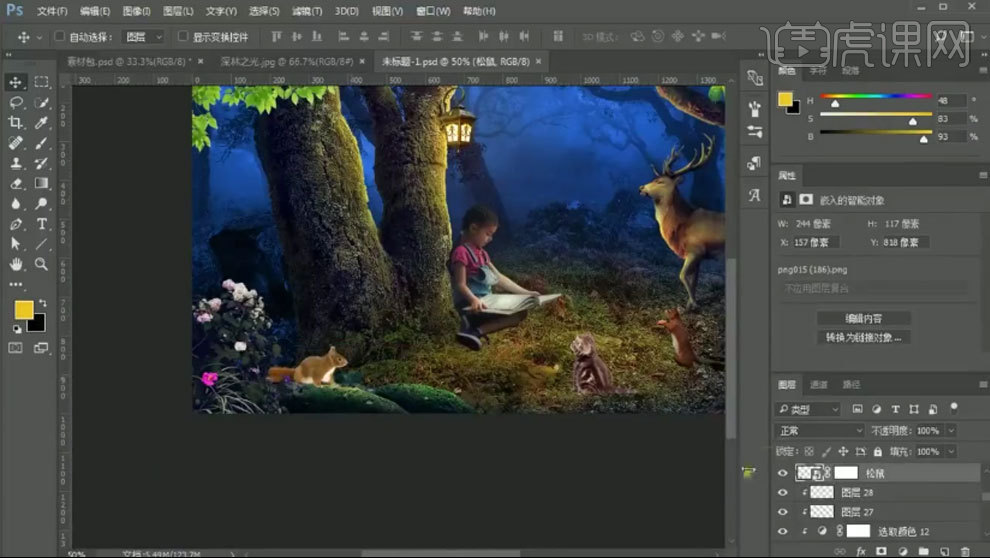Select the Rectangular Marquee tool
This screenshot has height=558, width=990.
pos(42,82)
